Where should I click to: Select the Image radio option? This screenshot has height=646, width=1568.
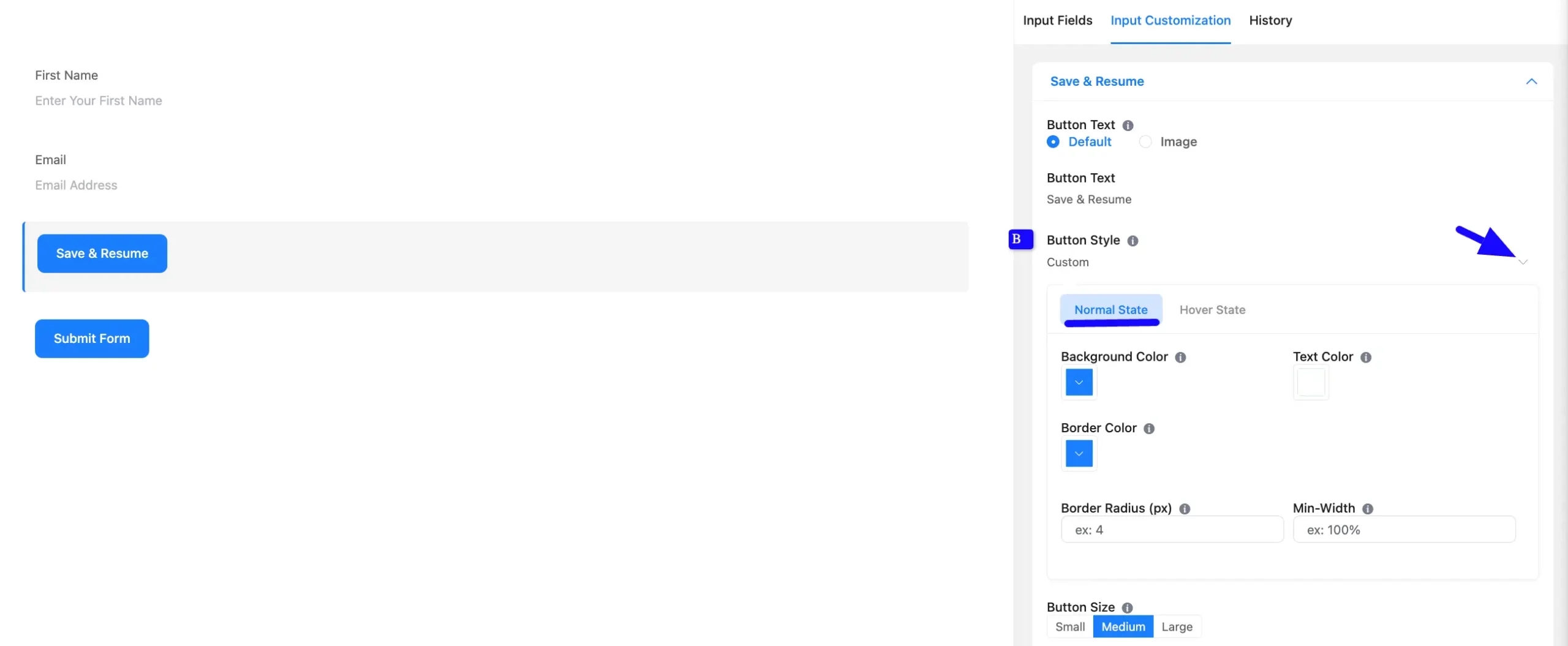click(1145, 142)
